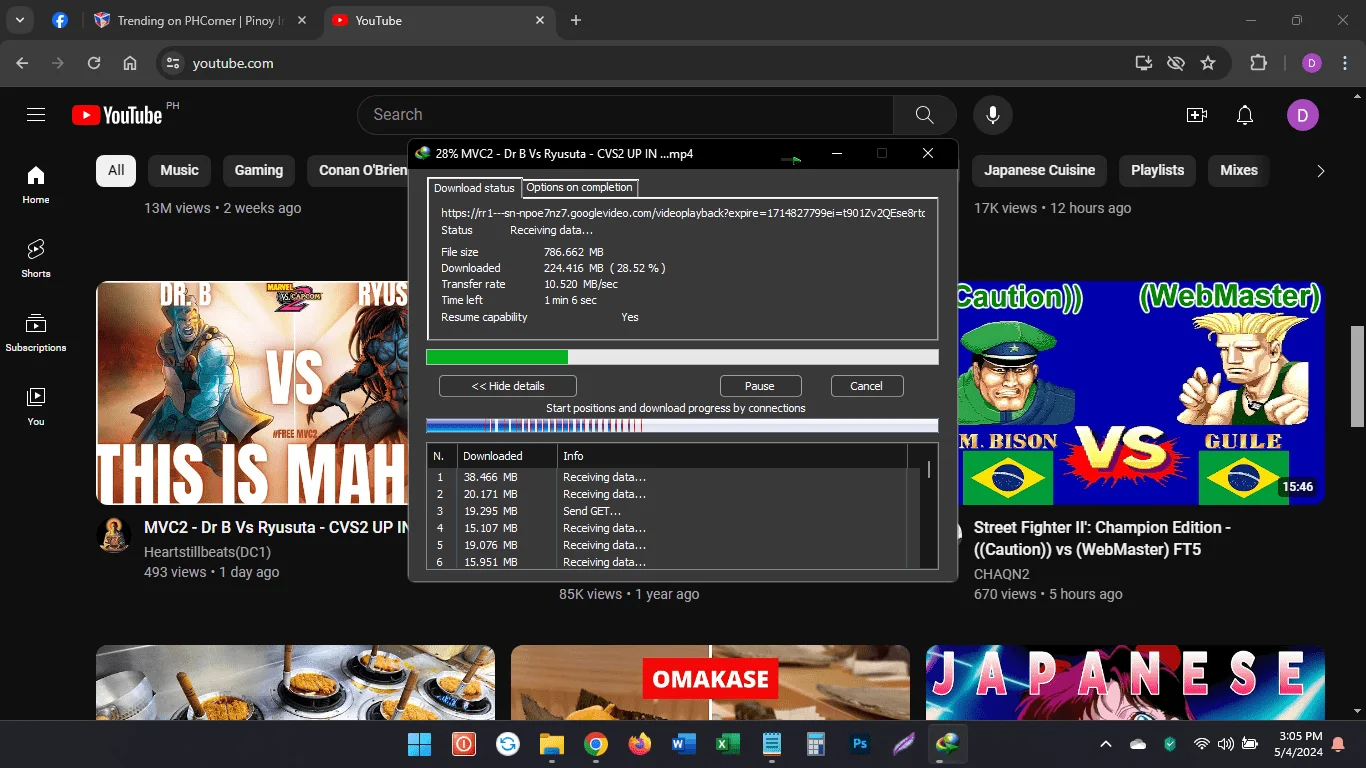The width and height of the screenshot is (1366, 768).
Task: Filter YouTube by the Gaming chip
Action: click(x=259, y=170)
